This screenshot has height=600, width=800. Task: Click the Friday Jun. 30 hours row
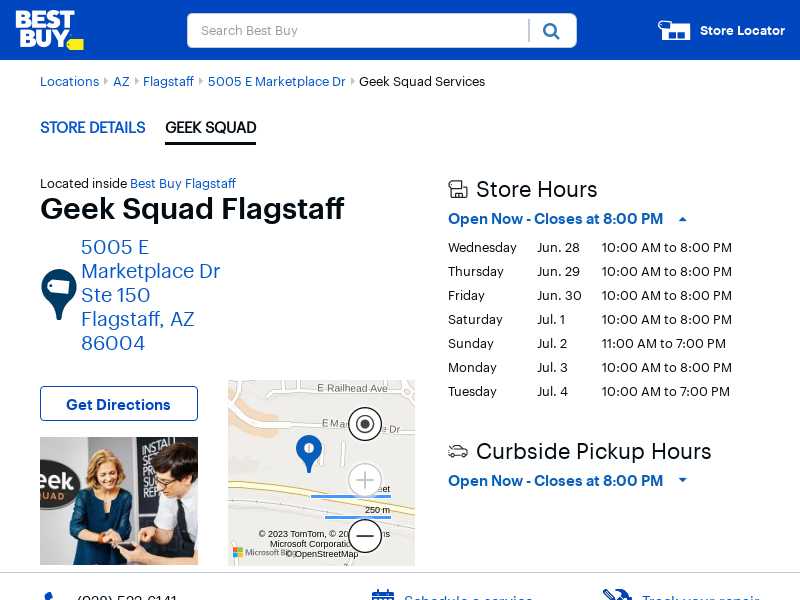coord(590,295)
